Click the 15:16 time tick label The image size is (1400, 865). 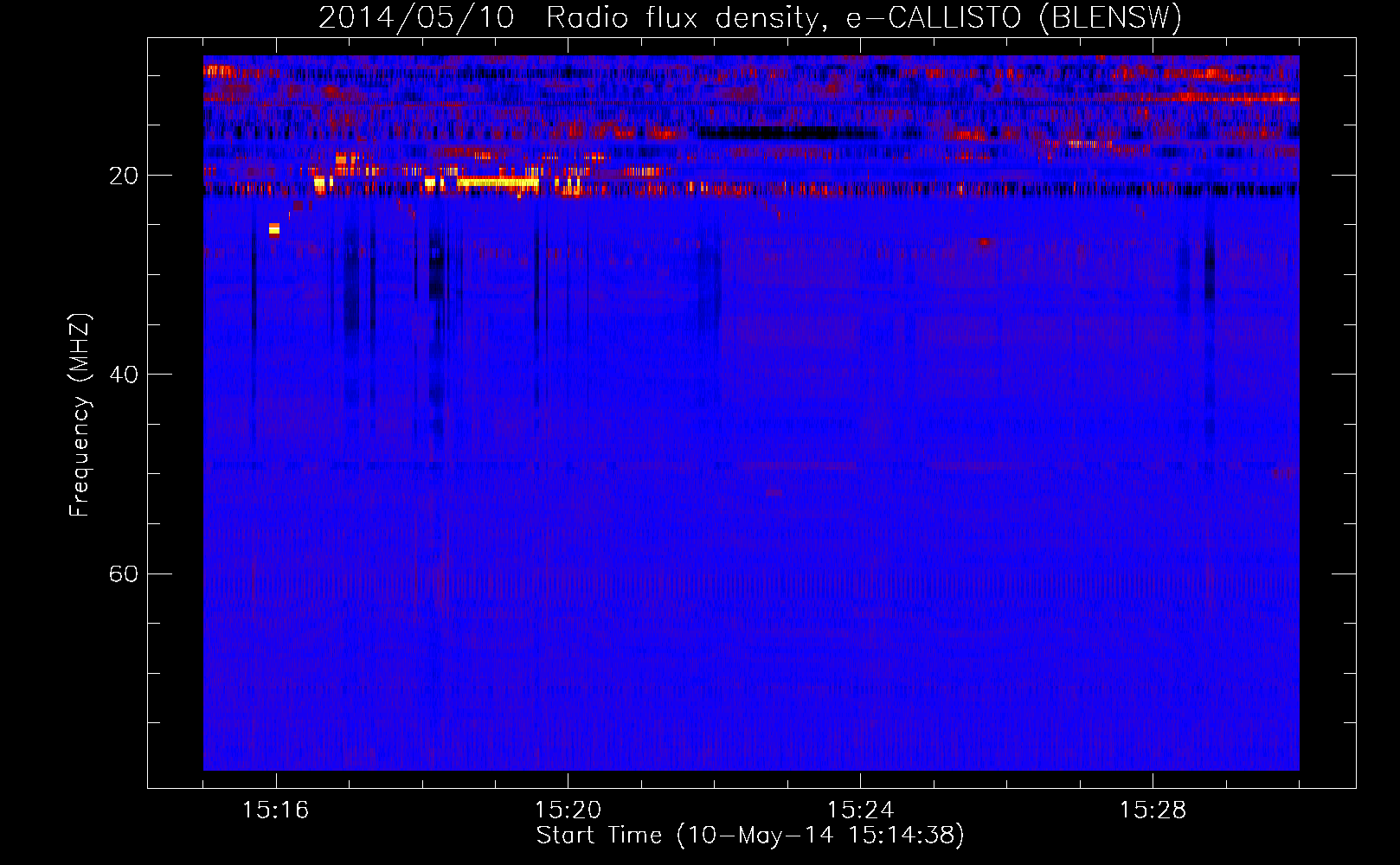point(275,811)
